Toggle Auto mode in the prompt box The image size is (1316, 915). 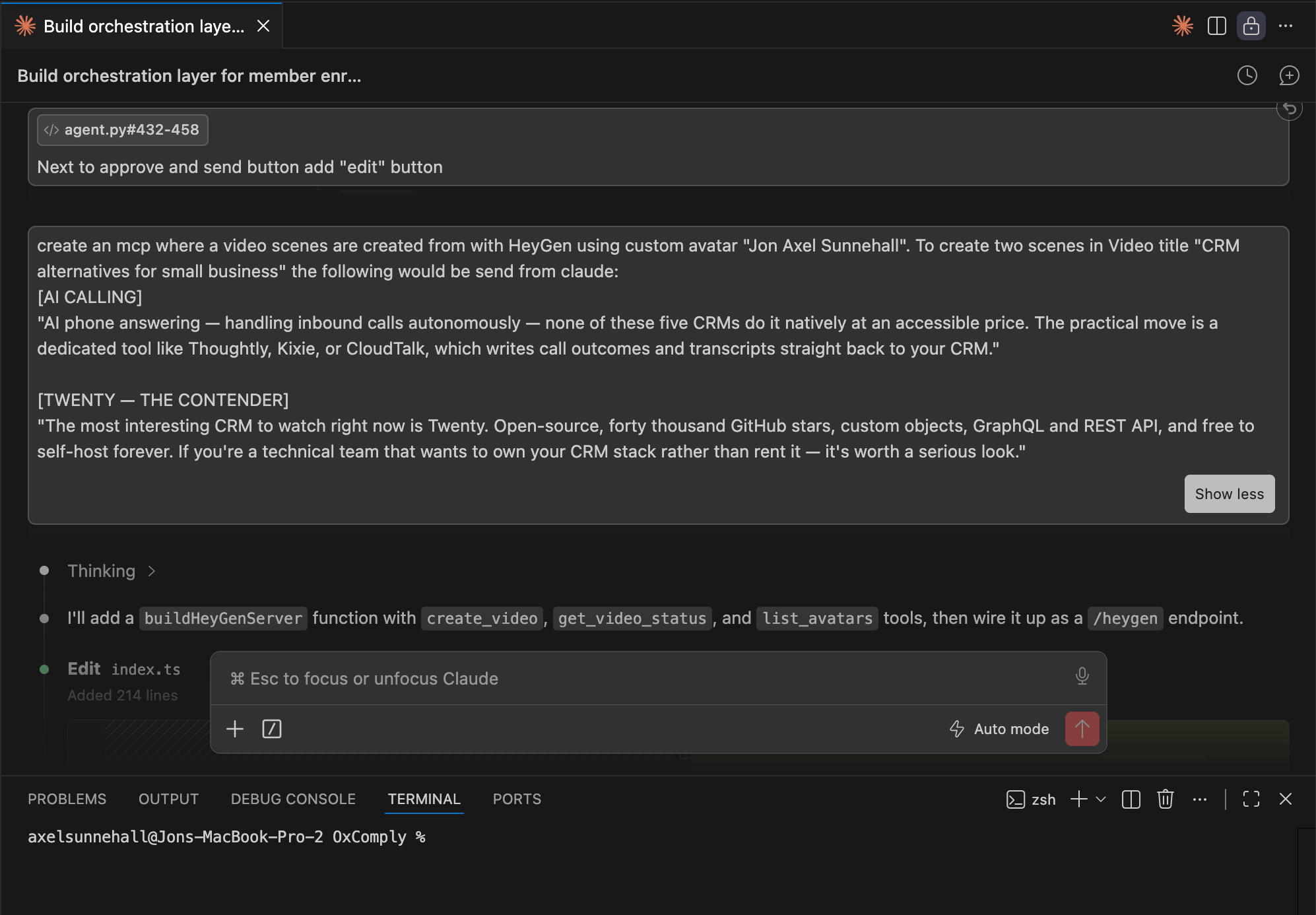[x=999, y=729]
